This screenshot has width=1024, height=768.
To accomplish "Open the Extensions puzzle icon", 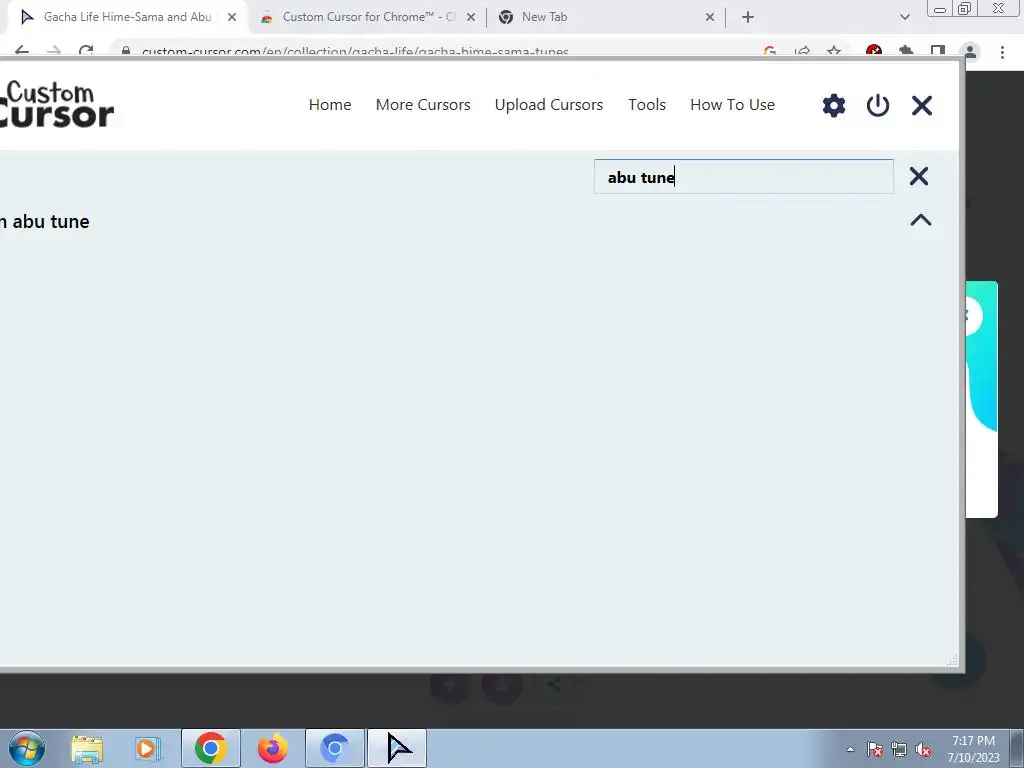I will 906,52.
